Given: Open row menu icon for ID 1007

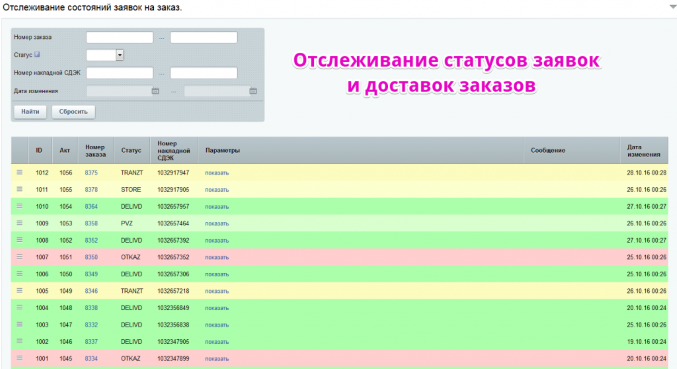Looking at the screenshot, I should pos(19,256).
